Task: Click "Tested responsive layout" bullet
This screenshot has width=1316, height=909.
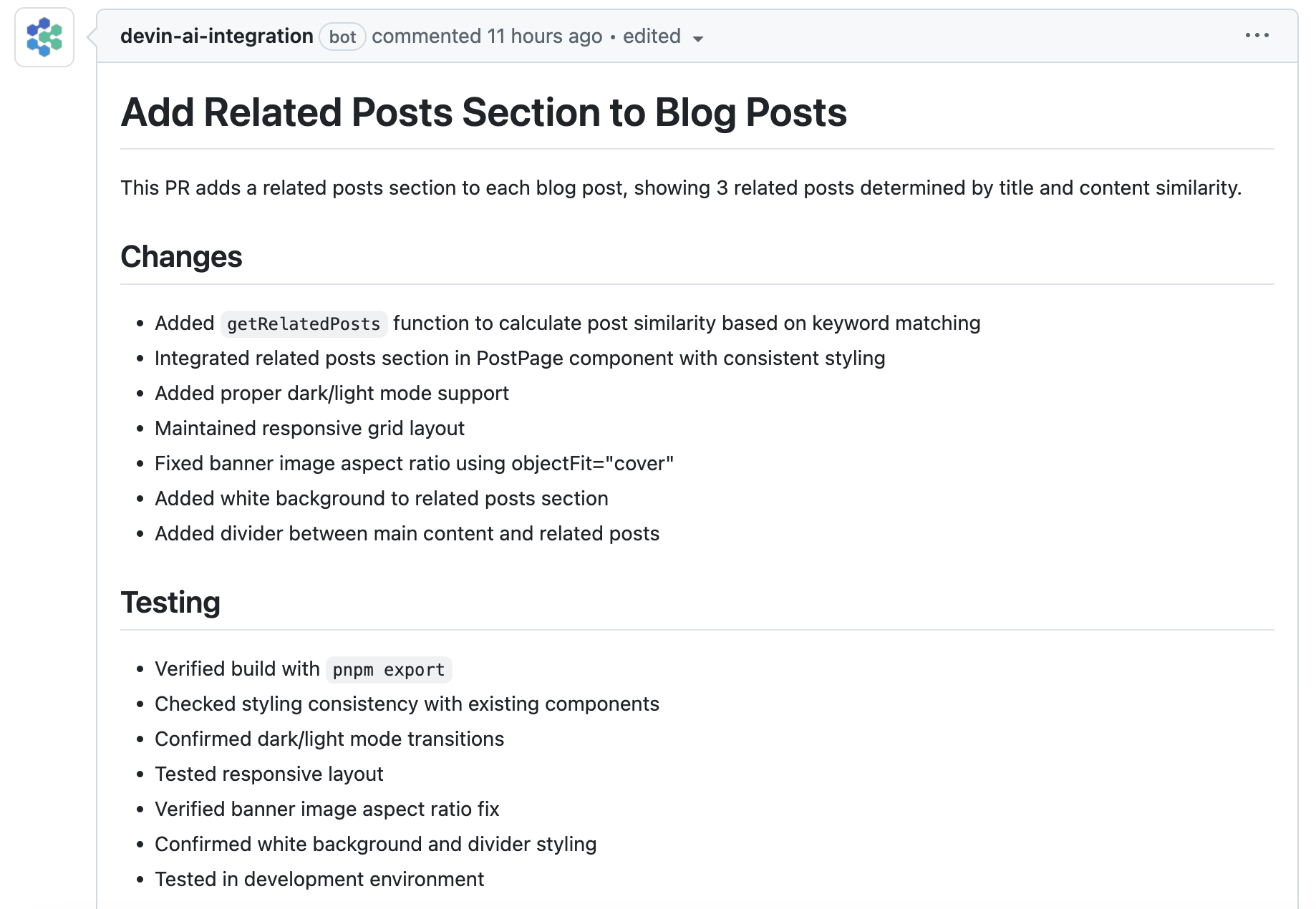Action: [268, 774]
